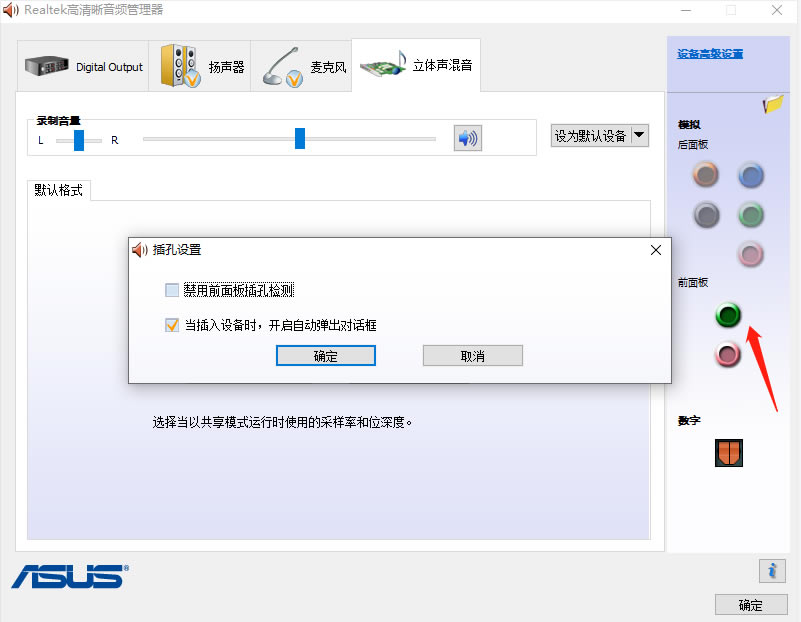The width and height of the screenshot is (801, 622).
Task: Switch to the 扬声器 tab
Action: [x=201, y=67]
